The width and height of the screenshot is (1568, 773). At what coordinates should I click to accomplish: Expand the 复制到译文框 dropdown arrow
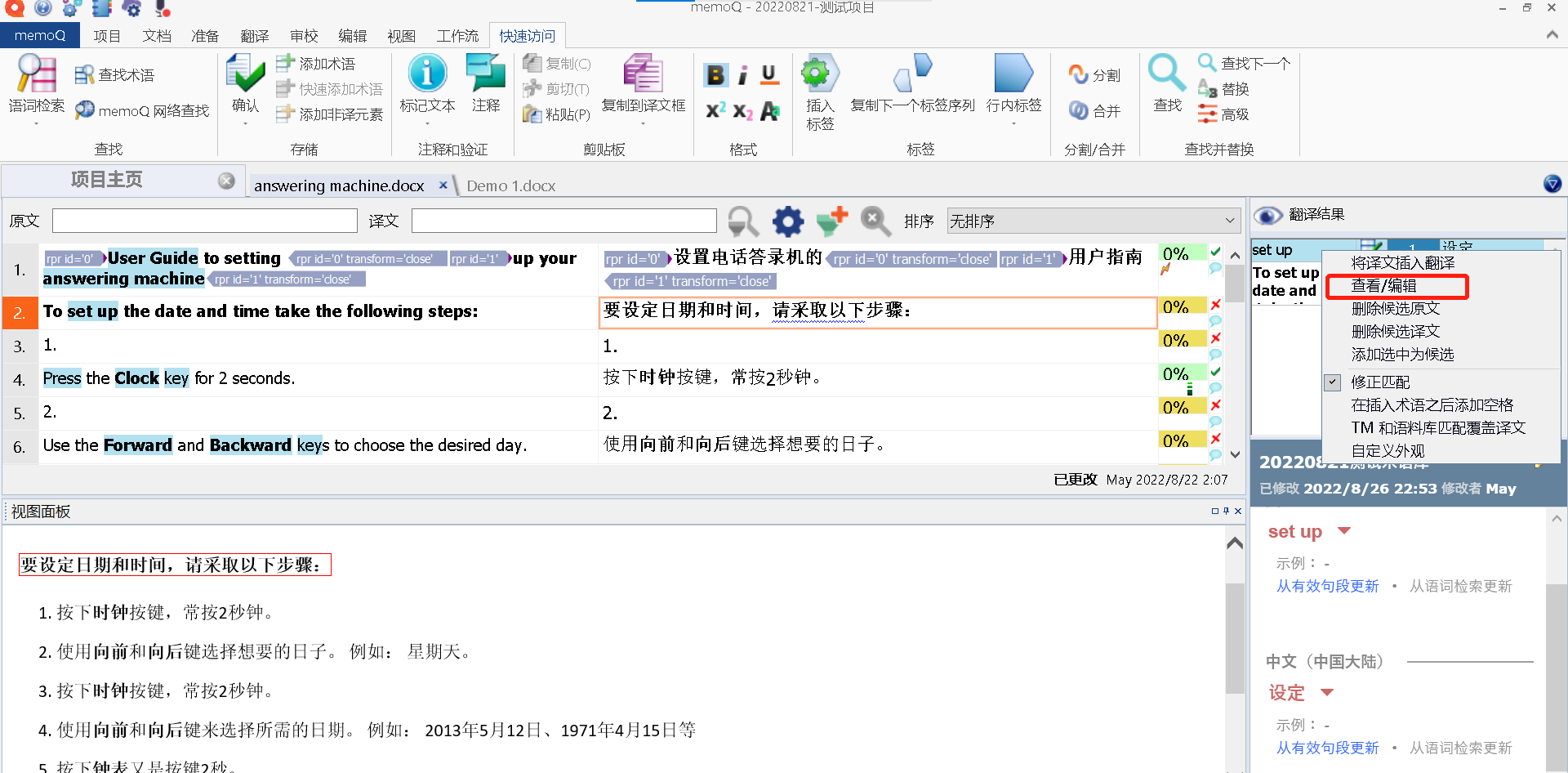[x=644, y=123]
